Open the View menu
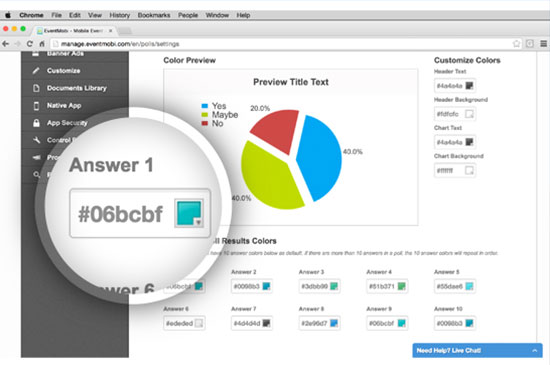Viewport: 550px width, 365px height. pos(95,15)
